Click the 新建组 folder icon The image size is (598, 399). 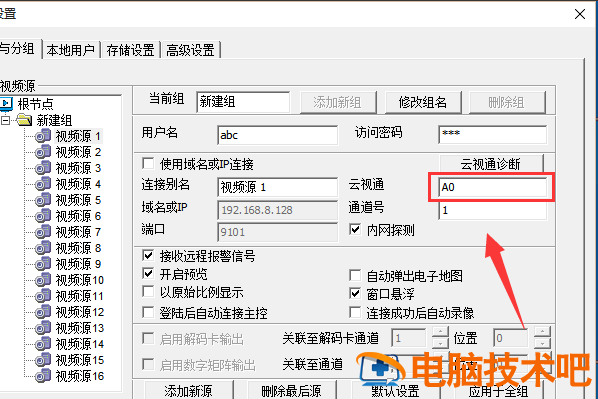click(x=24, y=120)
